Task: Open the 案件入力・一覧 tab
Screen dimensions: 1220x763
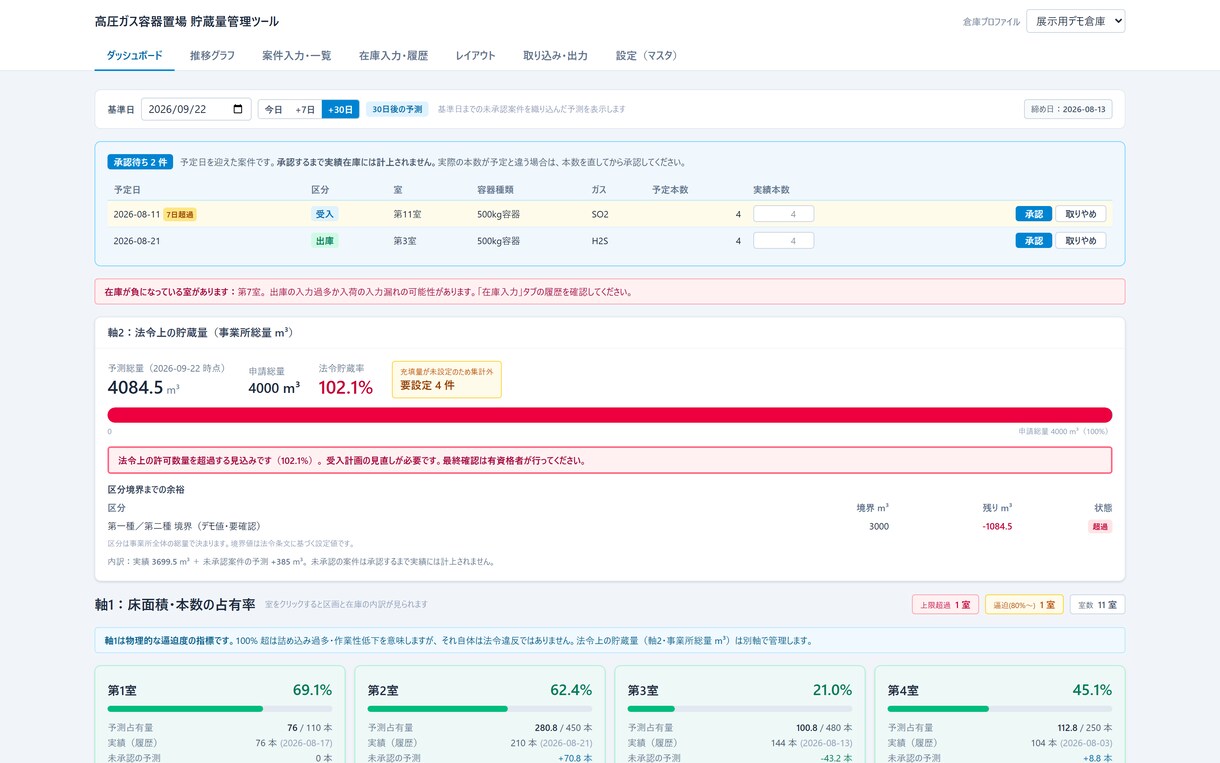Action: point(297,56)
